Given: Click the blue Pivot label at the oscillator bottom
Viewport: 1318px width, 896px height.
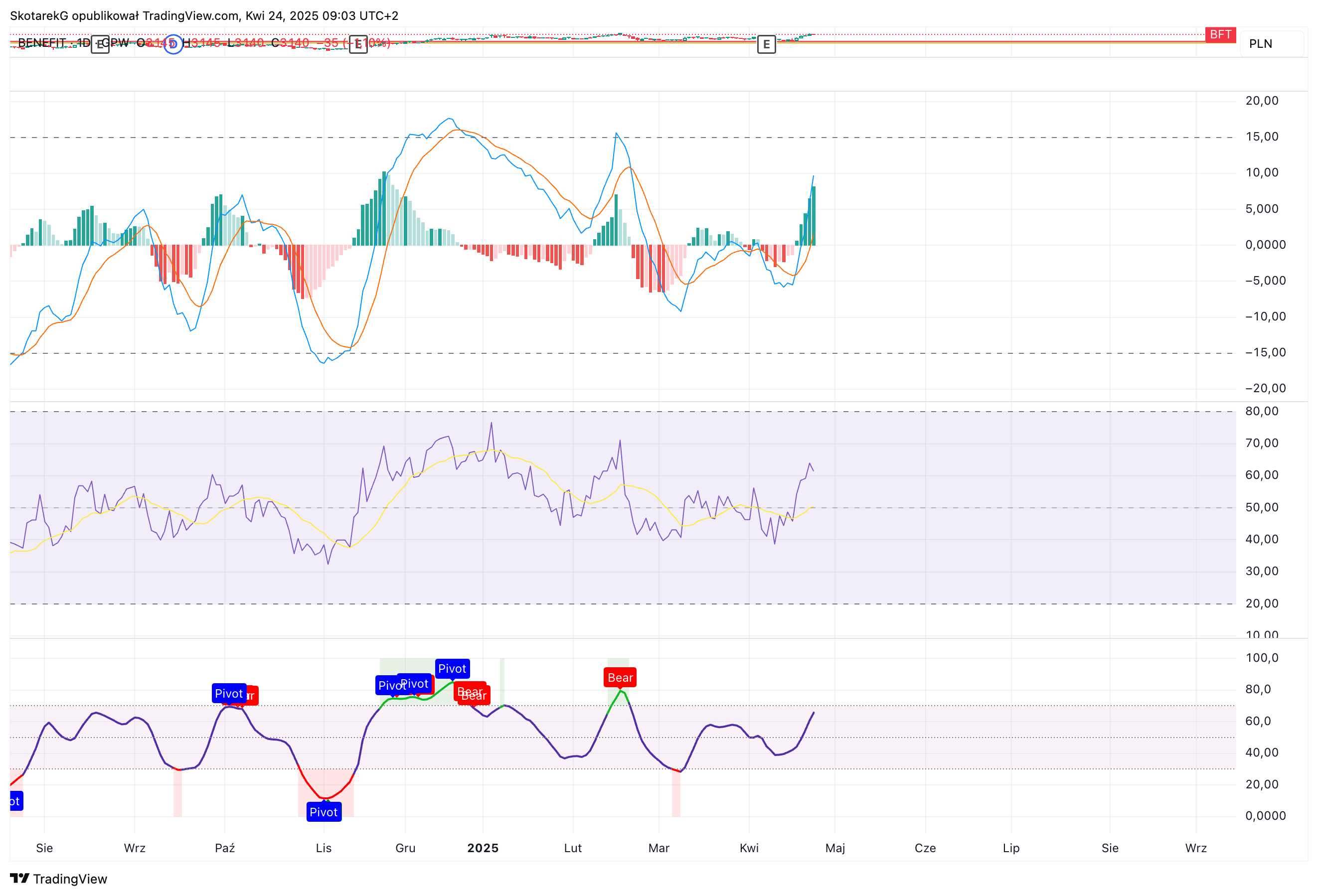Looking at the screenshot, I should click(x=324, y=812).
